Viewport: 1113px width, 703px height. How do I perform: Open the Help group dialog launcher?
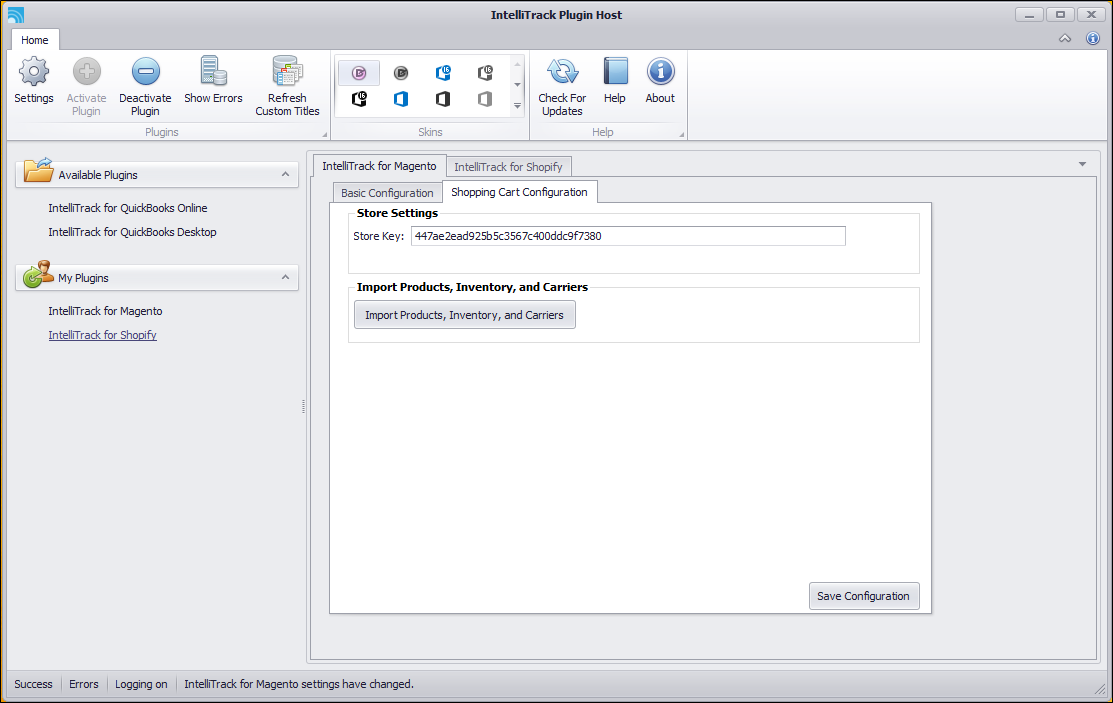point(681,134)
